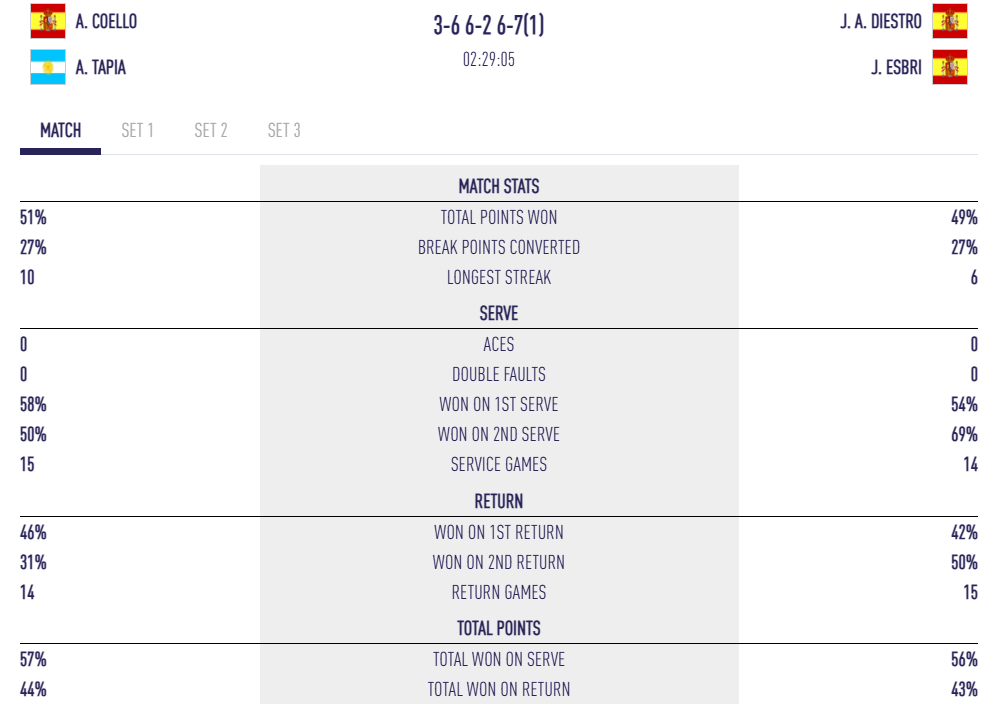Show the SET 3 tab
993x720 pixels.
(284, 131)
